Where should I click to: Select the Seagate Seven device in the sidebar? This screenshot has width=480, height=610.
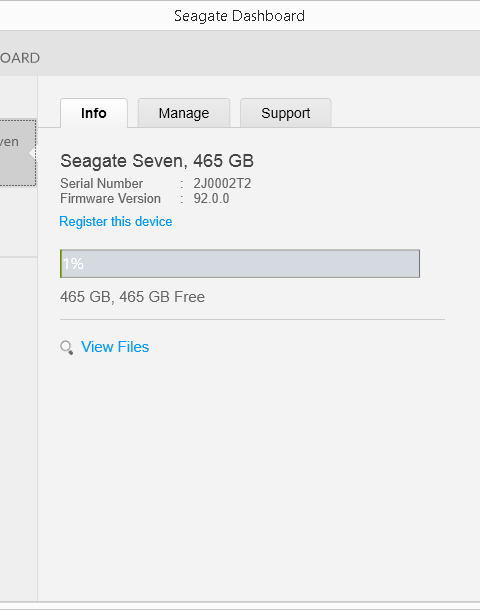click(18, 153)
